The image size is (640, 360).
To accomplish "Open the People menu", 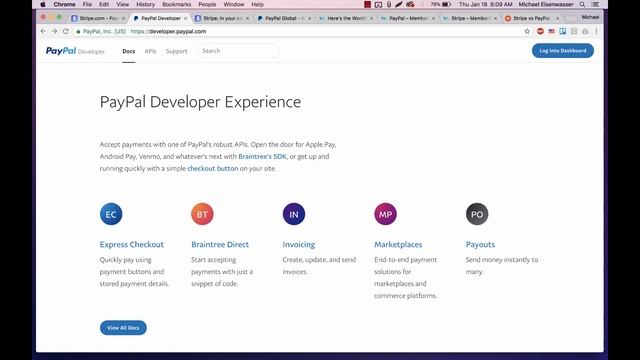I will 207,4.
